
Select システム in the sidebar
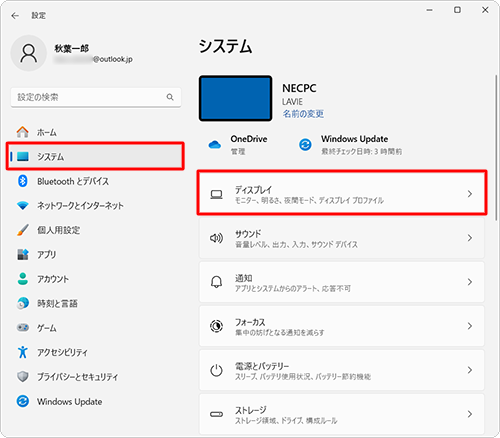[x=95, y=156]
